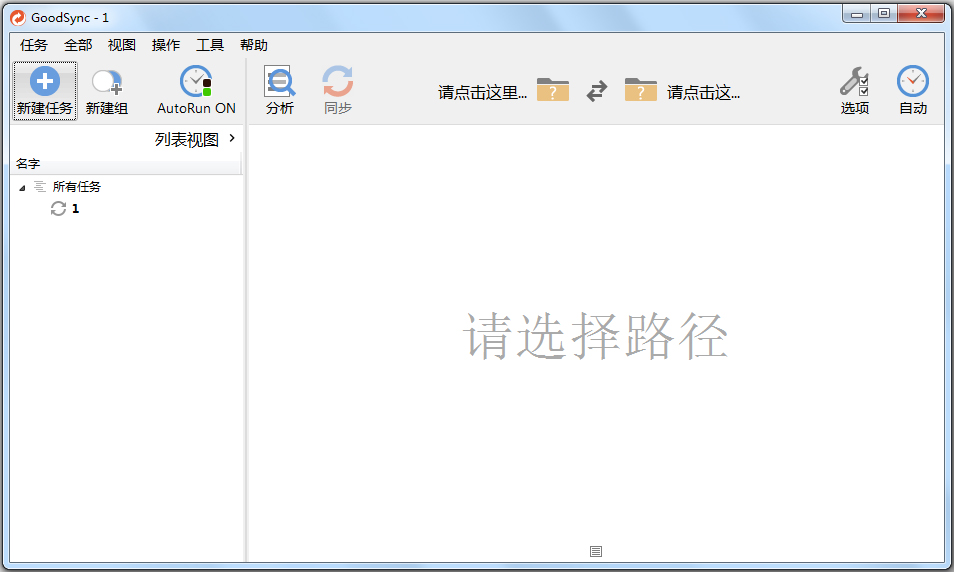954x572 pixels.
Task: Open the 帮助 menu
Action: [x=254, y=45]
